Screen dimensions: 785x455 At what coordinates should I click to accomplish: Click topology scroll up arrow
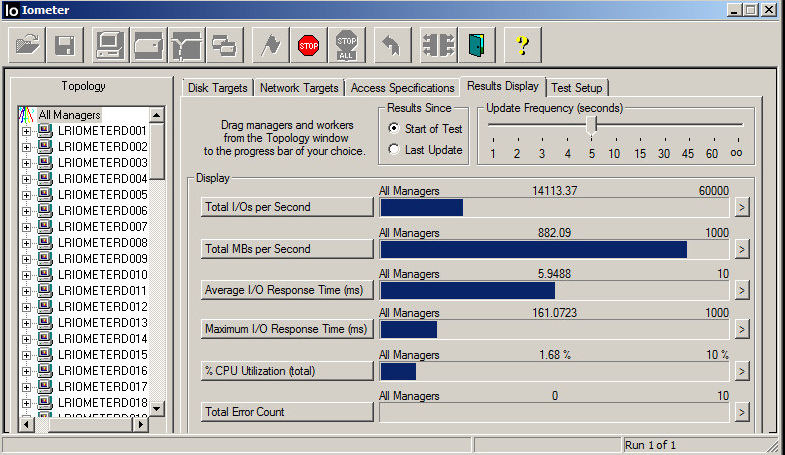(x=157, y=115)
